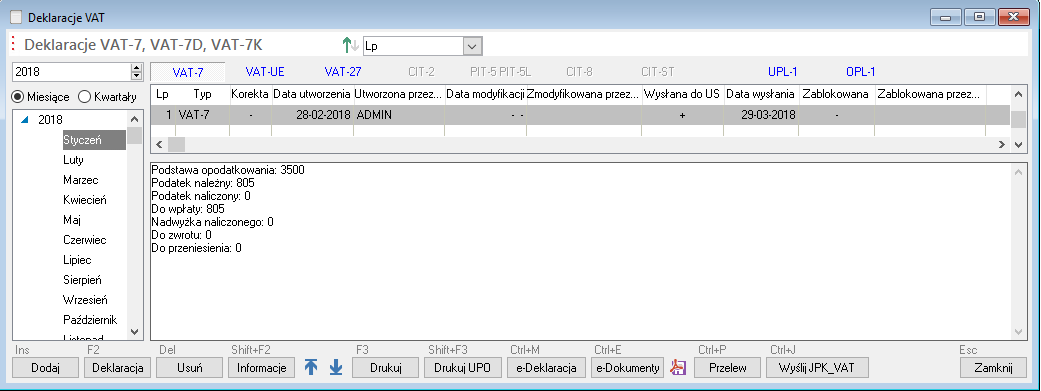
Task: Click the Deklaracje VAT window title icon
Action: 16,17
